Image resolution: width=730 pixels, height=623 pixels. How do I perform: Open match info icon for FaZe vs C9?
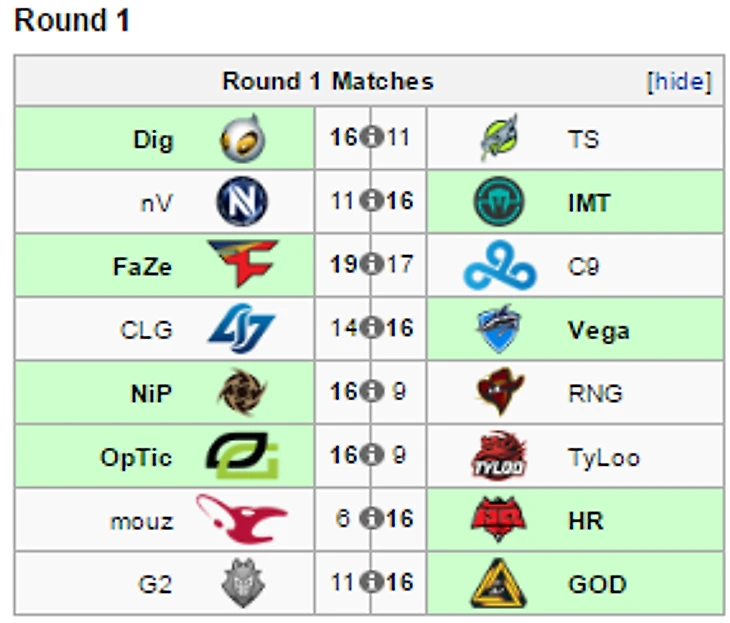click(371, 265)
